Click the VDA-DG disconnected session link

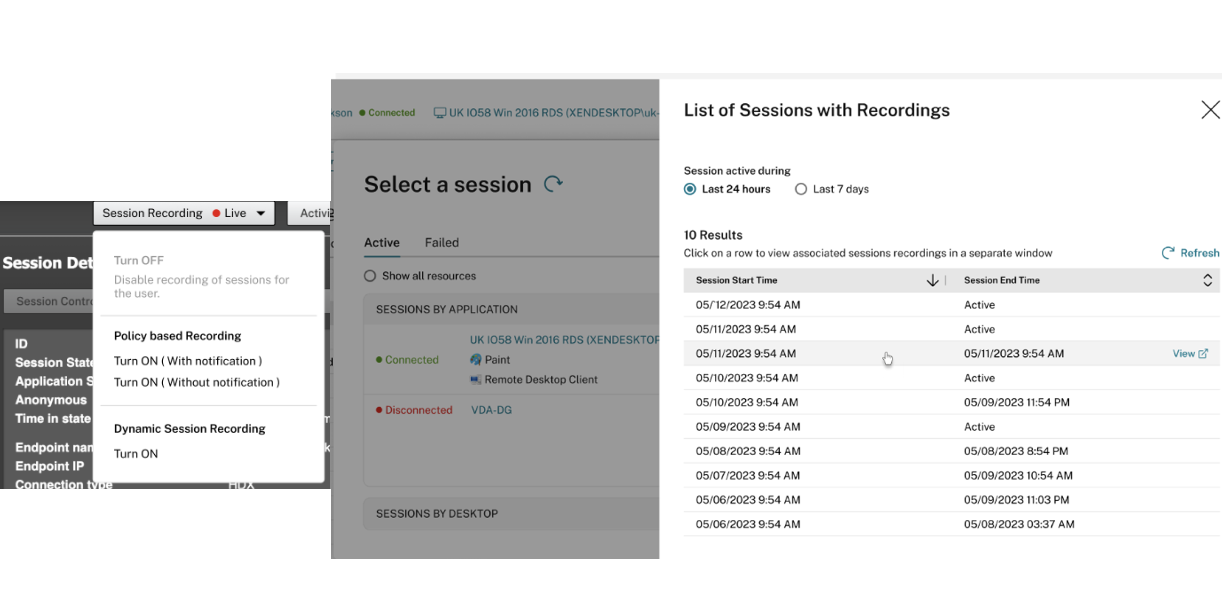coord(491,410)
